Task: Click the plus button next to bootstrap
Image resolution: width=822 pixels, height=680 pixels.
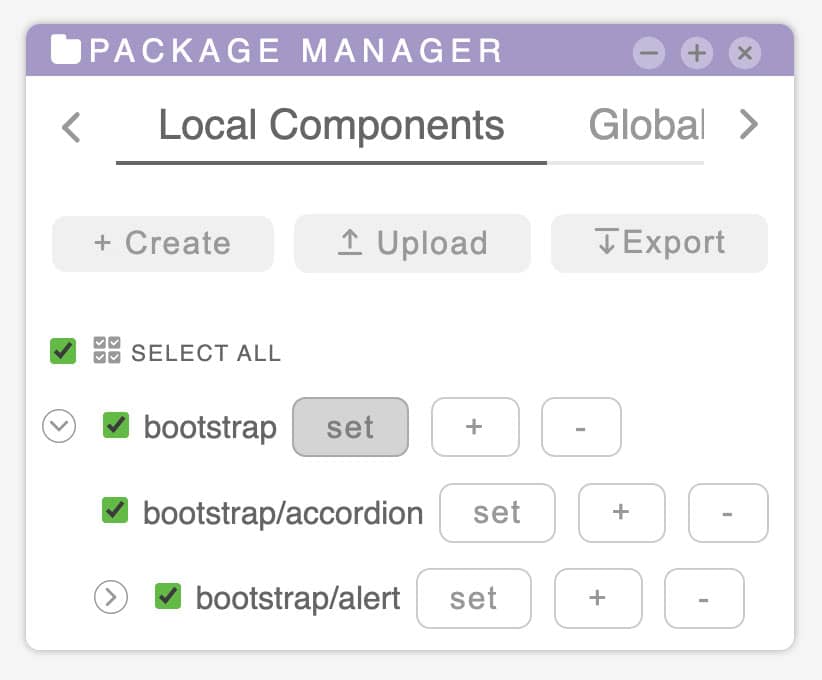Action: [475, 427]
